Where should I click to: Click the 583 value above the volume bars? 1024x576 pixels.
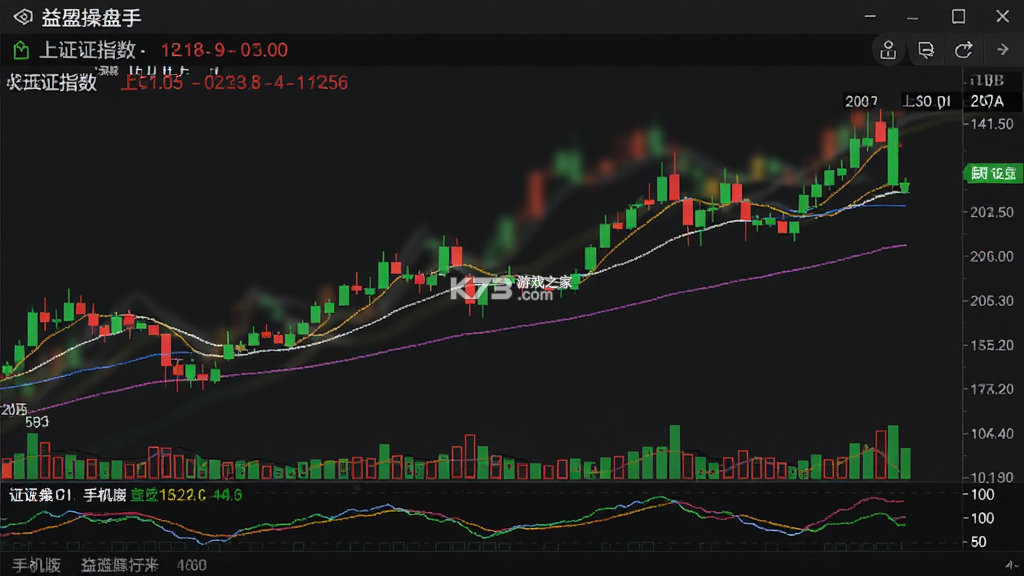coord(37,422)
